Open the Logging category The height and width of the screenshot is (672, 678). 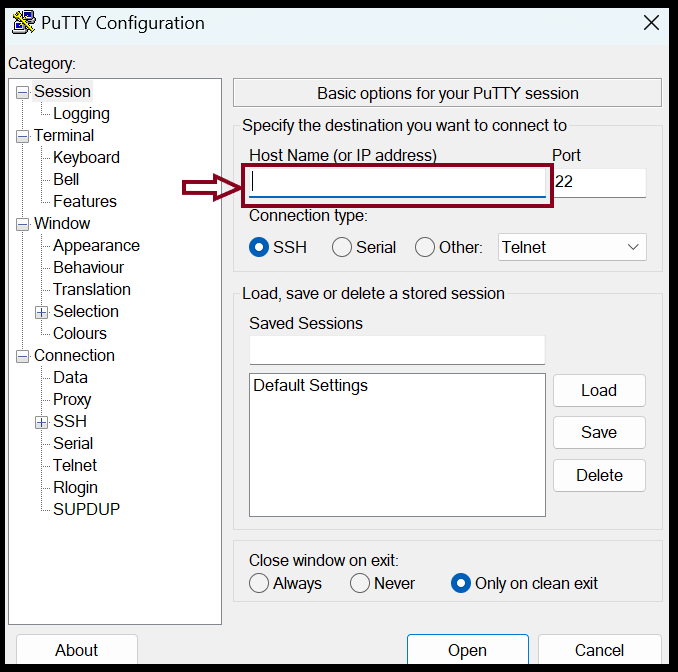click(x=81, y=114)
